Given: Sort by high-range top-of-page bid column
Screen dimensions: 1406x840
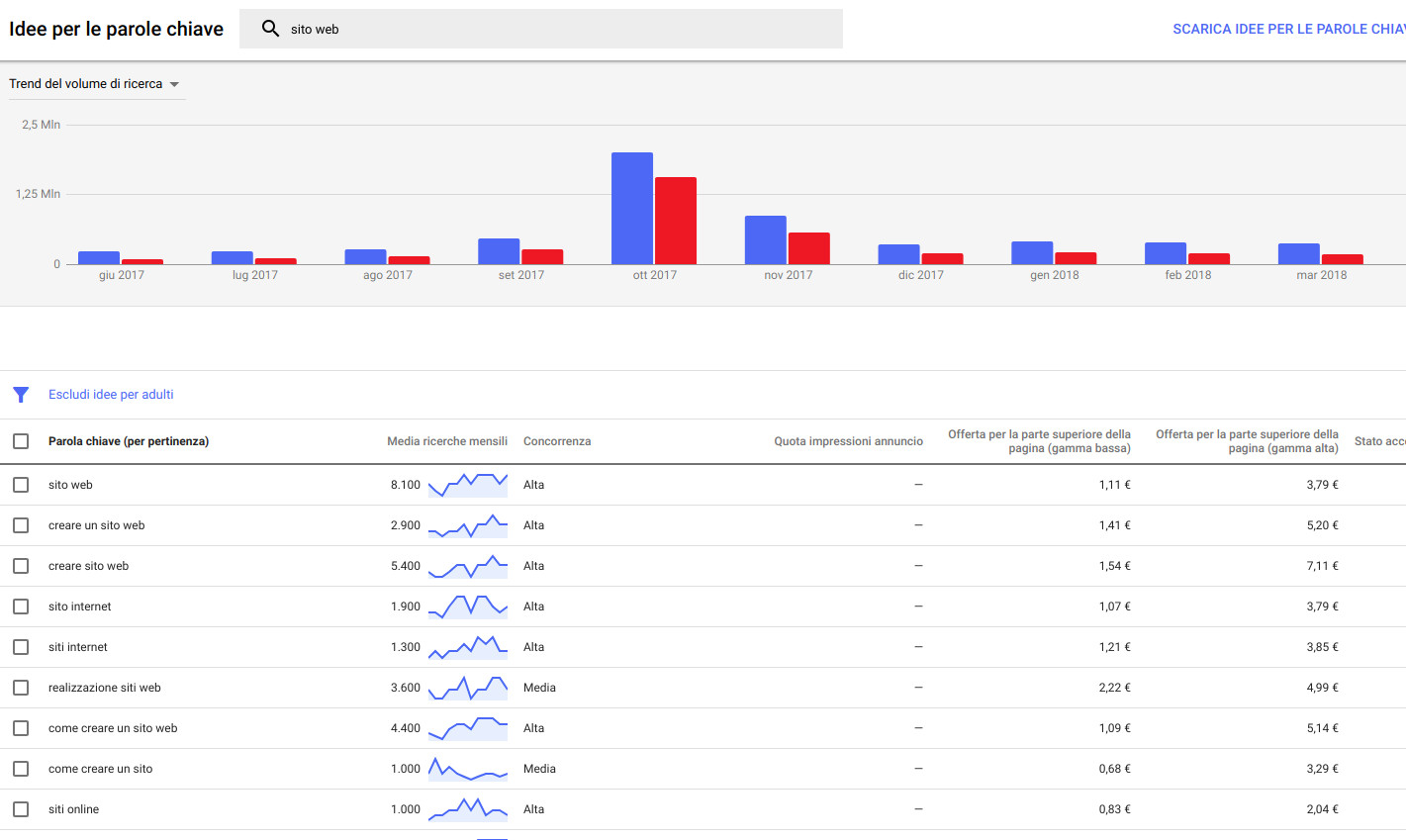Looking at the screenshot, I should pyautogui.click(x=1247, y=441).
